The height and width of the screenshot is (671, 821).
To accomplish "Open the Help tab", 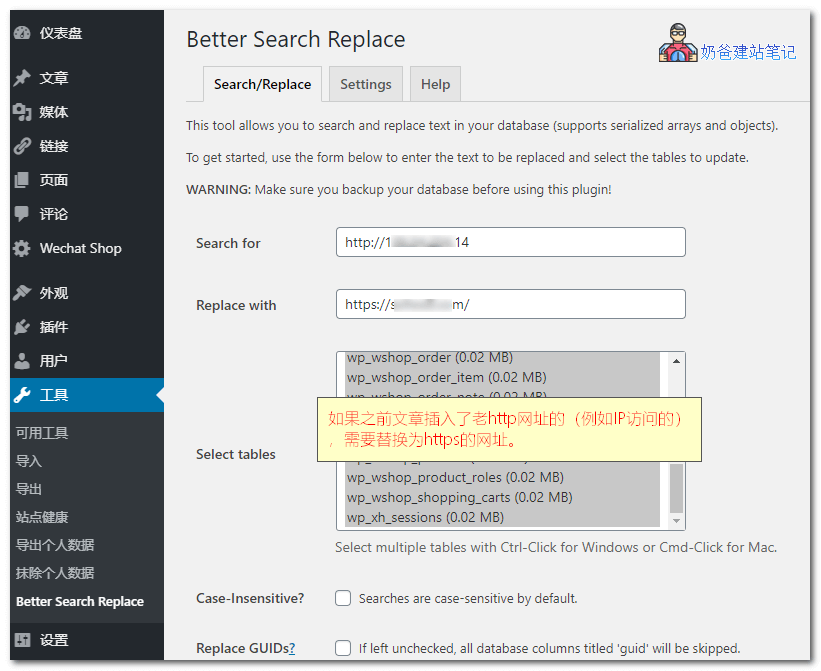I will coord(435,85).
